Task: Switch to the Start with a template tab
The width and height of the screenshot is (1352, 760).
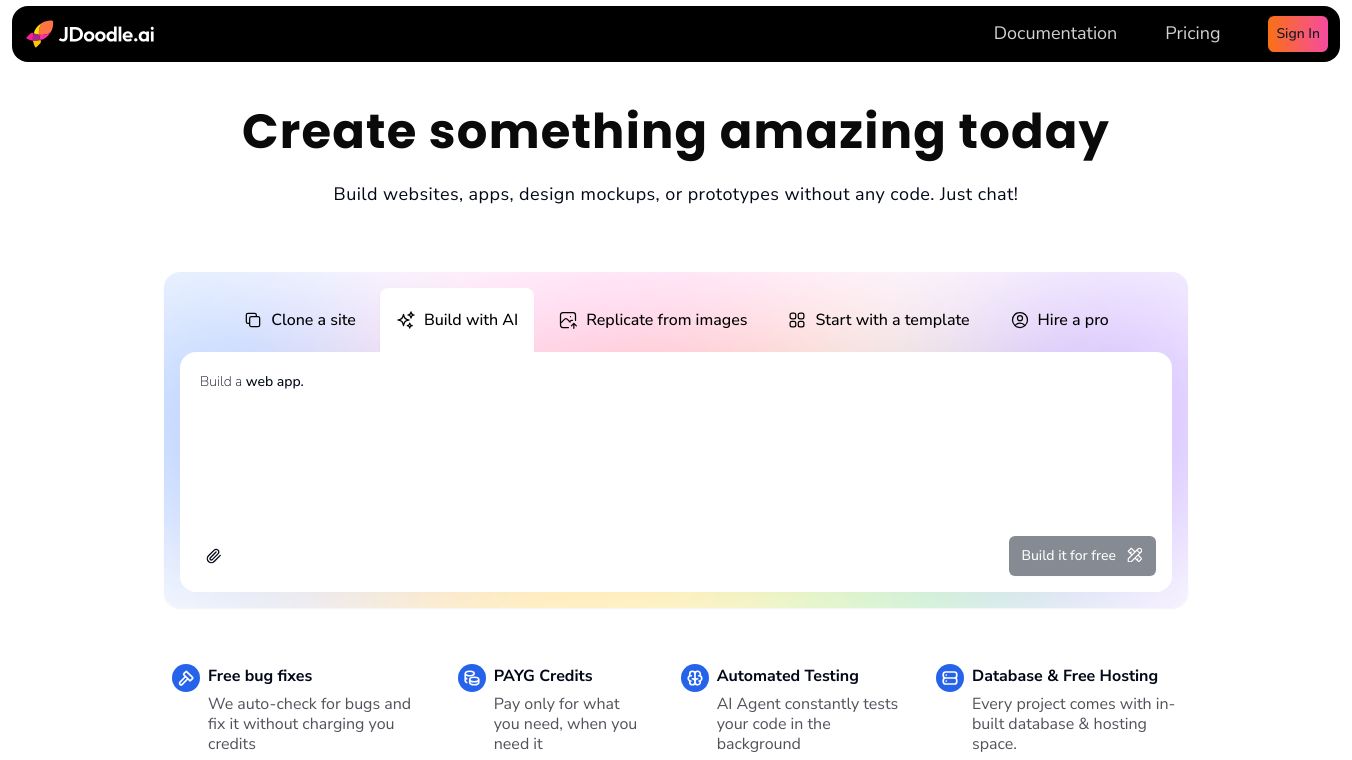Action: click(878, 319)
